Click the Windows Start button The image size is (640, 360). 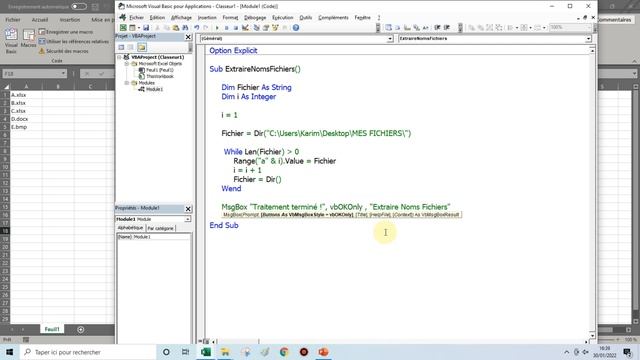pos(10,352)
